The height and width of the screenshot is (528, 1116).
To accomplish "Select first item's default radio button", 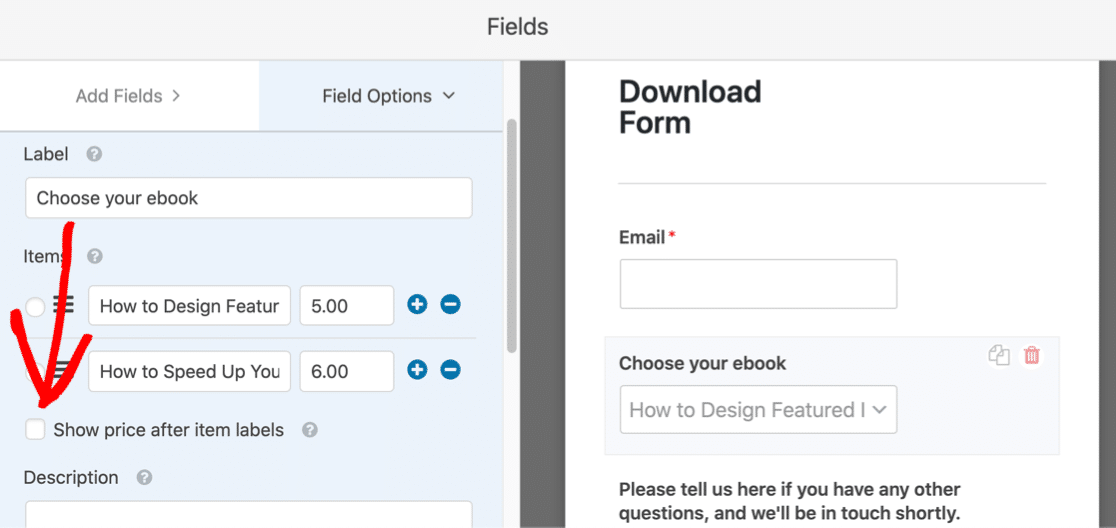I will (35, 307).
